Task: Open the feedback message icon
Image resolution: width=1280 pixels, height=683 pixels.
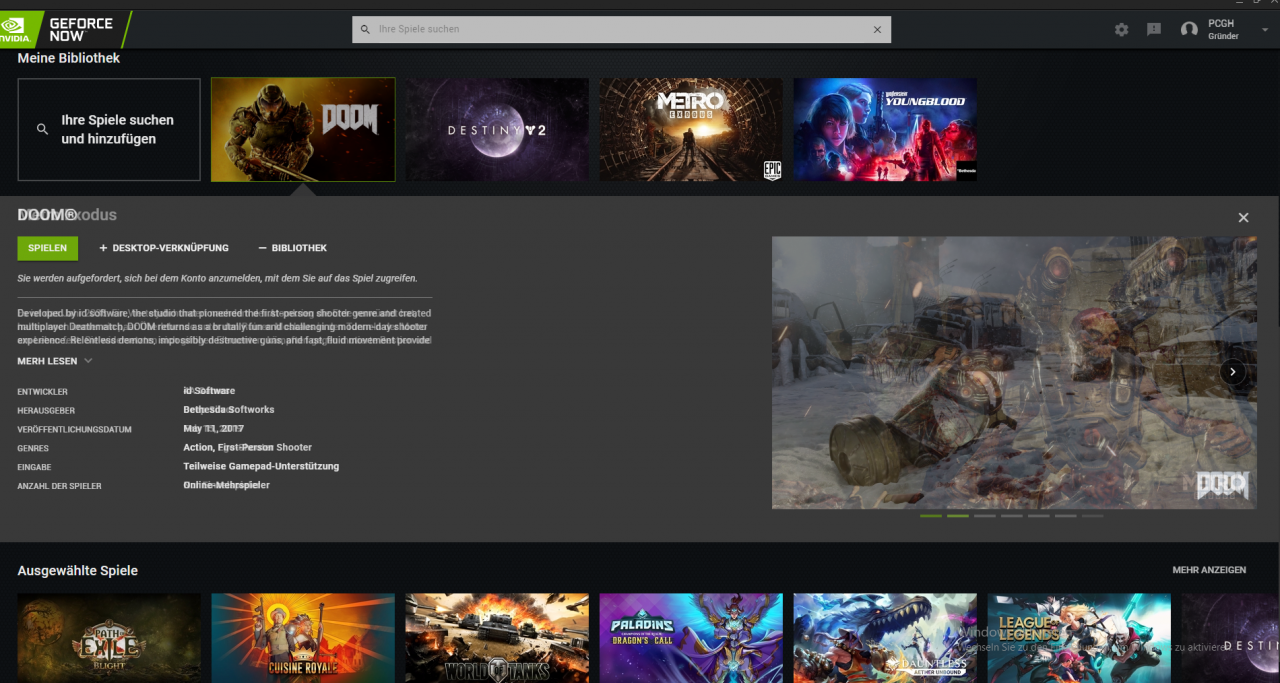Action: pos(1154,29)
